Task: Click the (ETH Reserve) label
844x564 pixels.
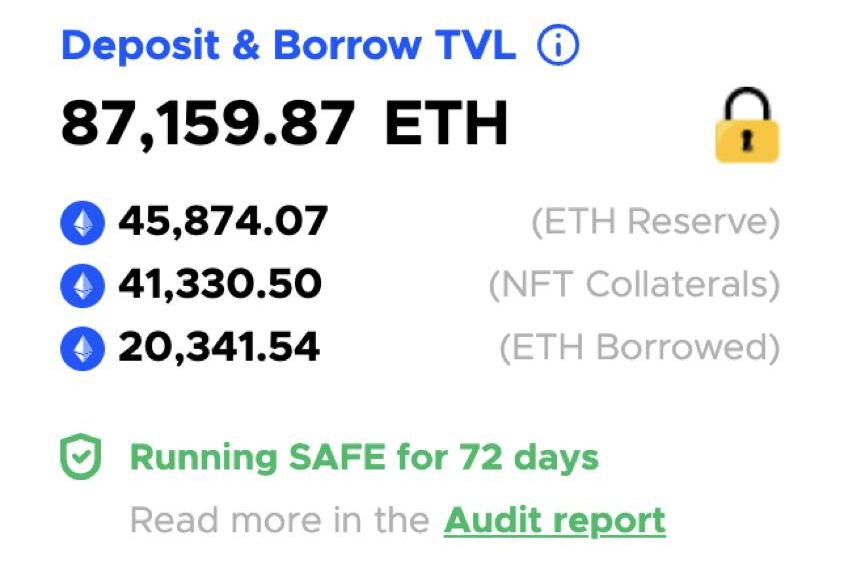Action: [x=654, y=222]
